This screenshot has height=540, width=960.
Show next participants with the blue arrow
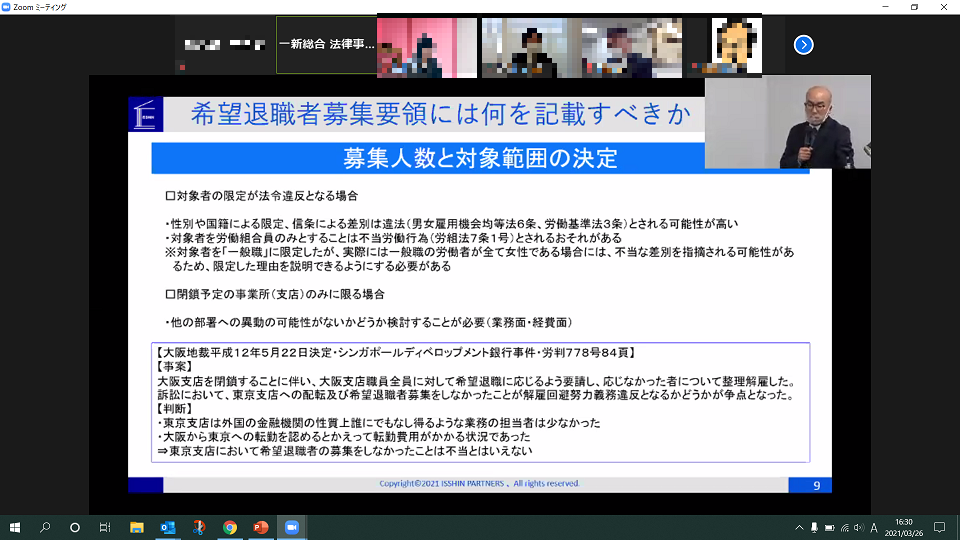[x=803, y=45]
